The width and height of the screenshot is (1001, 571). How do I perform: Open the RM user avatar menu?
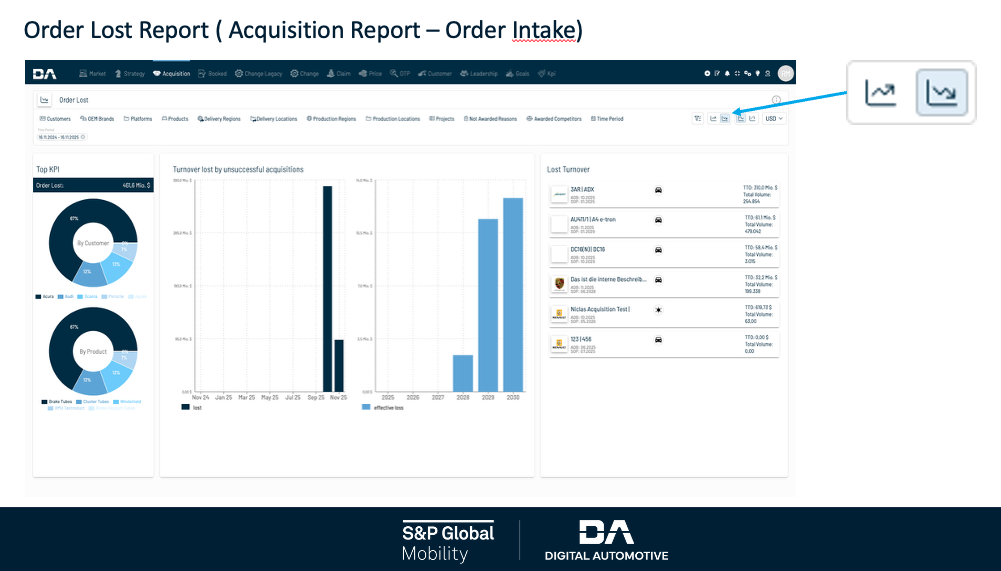tap(786, 73)
